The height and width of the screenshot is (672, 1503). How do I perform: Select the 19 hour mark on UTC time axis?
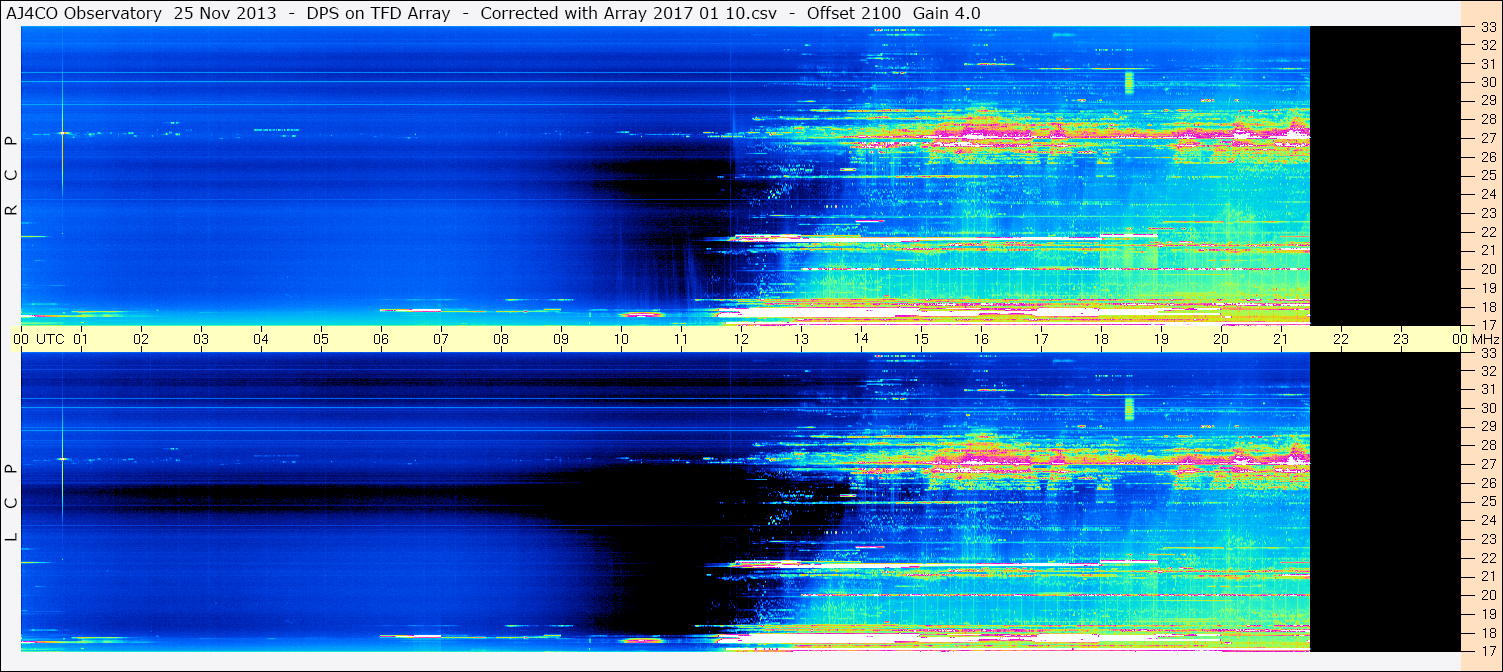pos(1161,339)
